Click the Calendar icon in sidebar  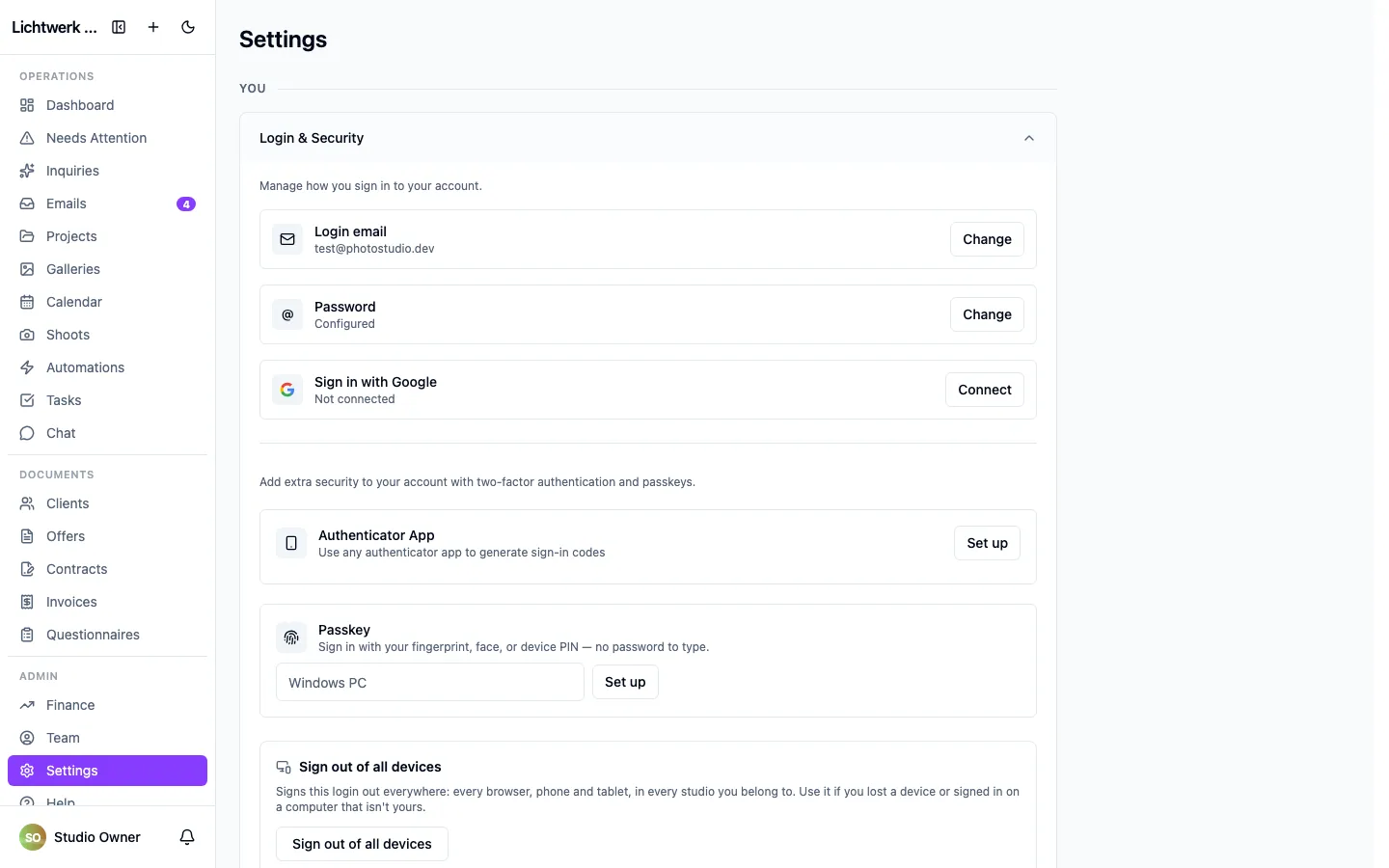click(27, 302)
